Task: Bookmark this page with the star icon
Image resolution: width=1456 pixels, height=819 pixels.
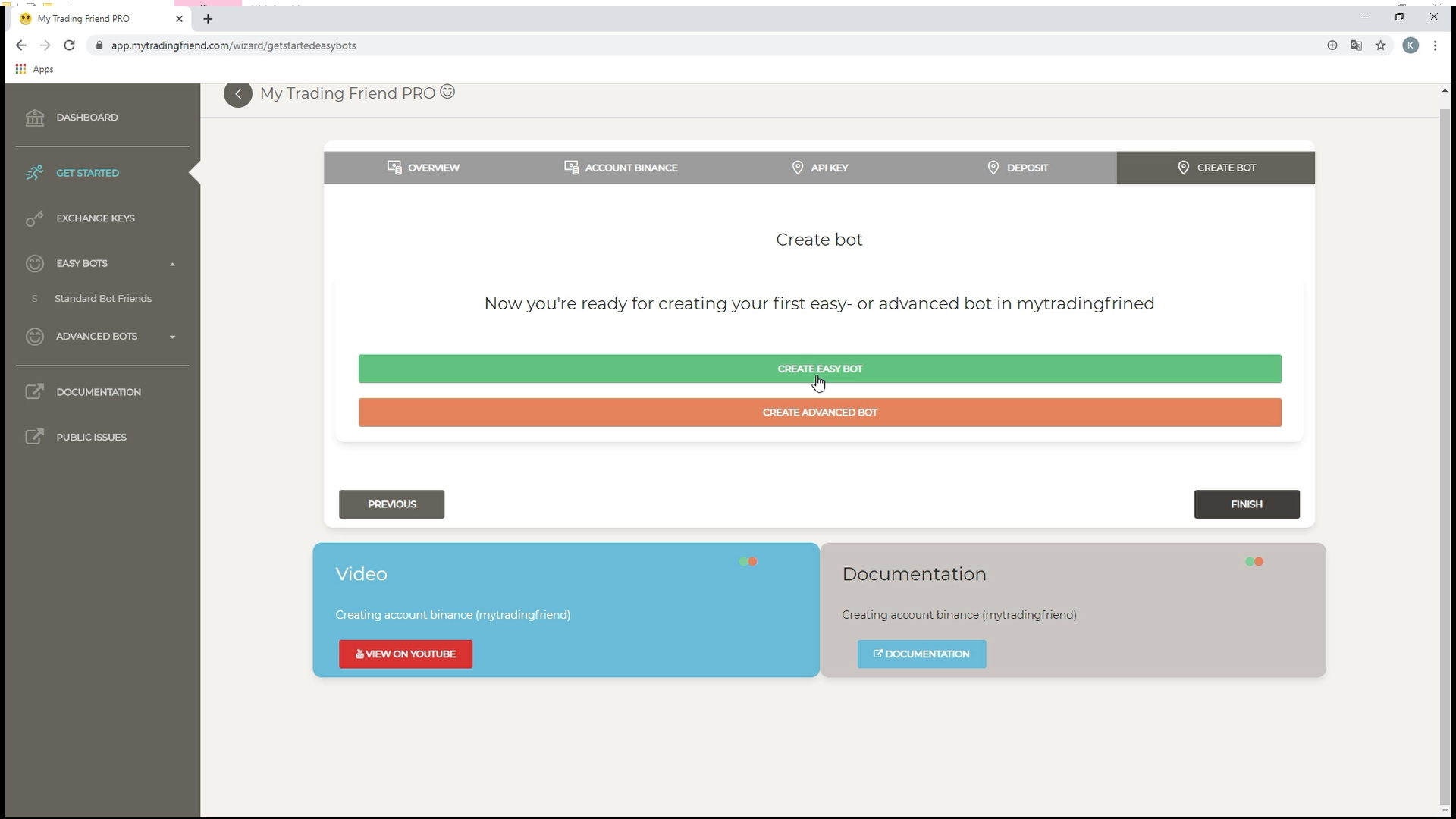Action: (x=1380, y=45)
